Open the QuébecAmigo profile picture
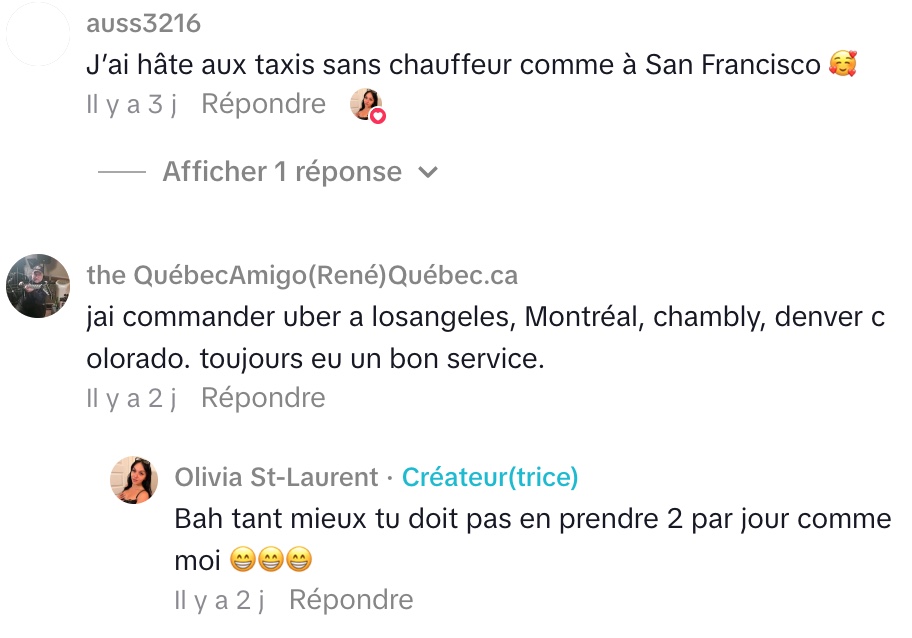Viewport: 912px width, 638px height. [x=38, y=286]
